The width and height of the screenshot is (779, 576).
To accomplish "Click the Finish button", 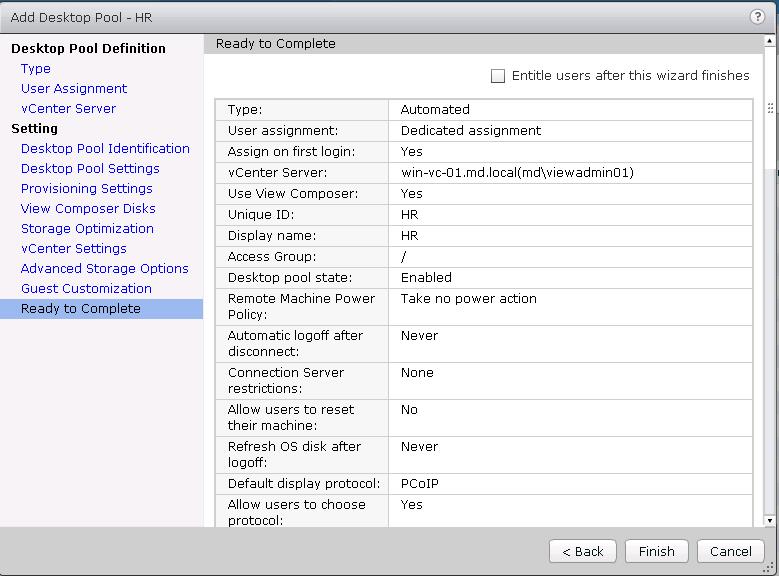I will tap(656, 551).
